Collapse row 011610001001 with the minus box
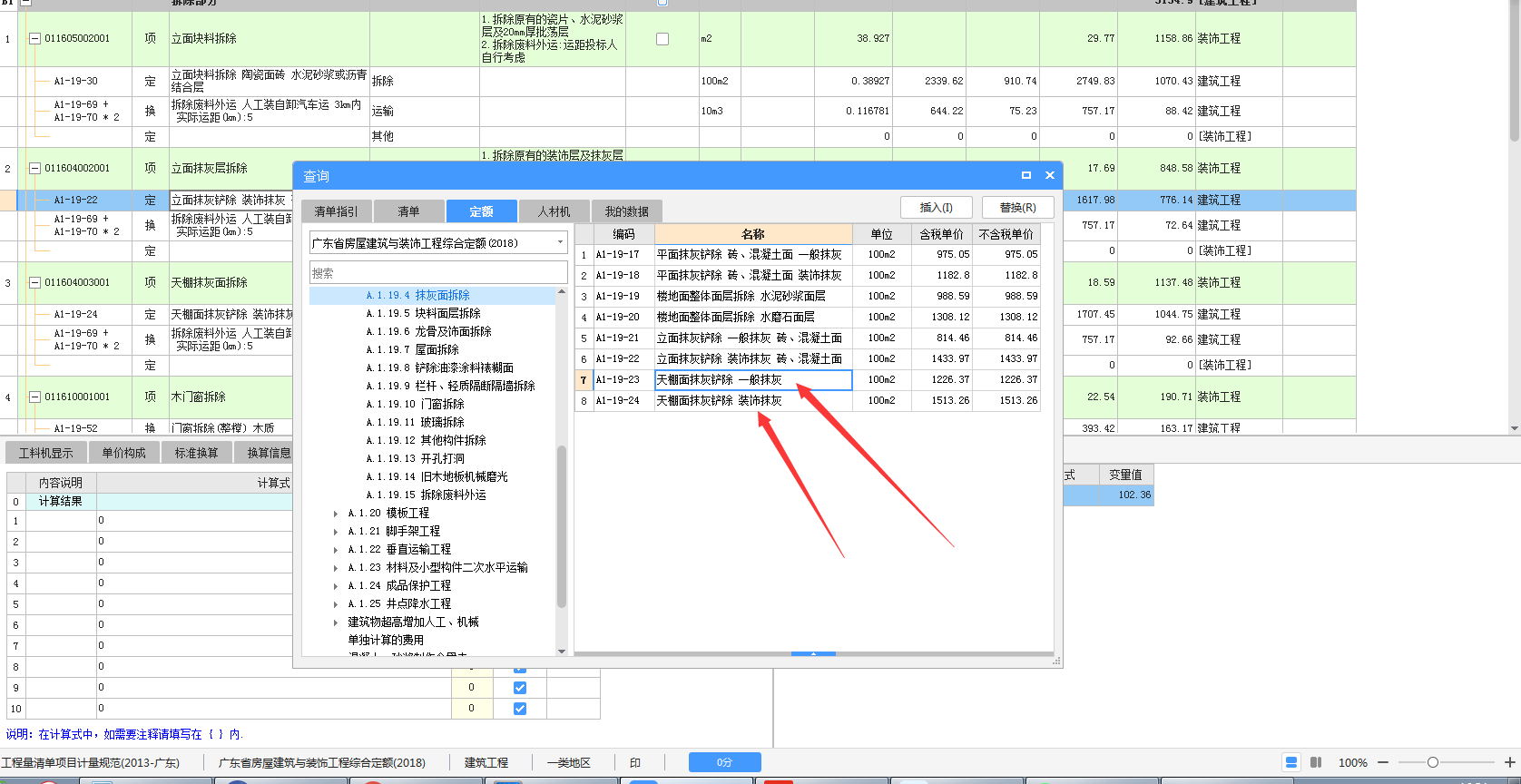This screenshot has width=1521, height=784. 35,397
